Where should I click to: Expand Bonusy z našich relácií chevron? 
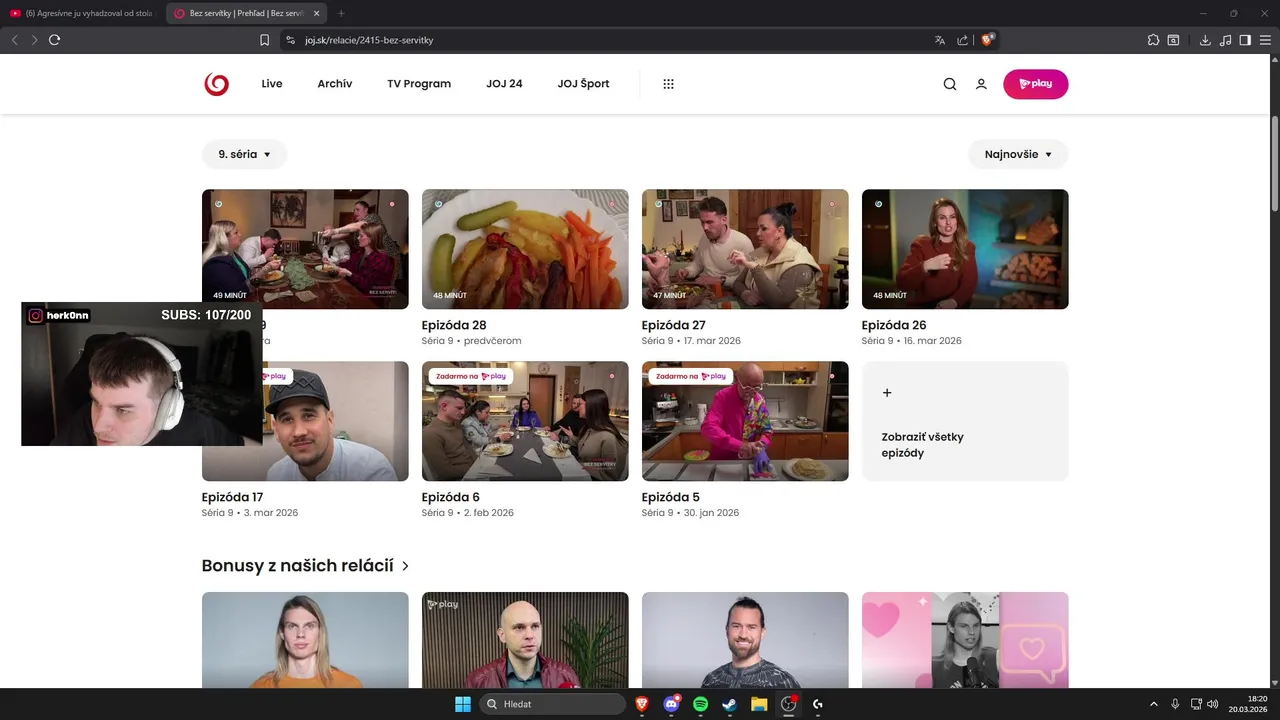pyautogui.click(x=405, y=566)
